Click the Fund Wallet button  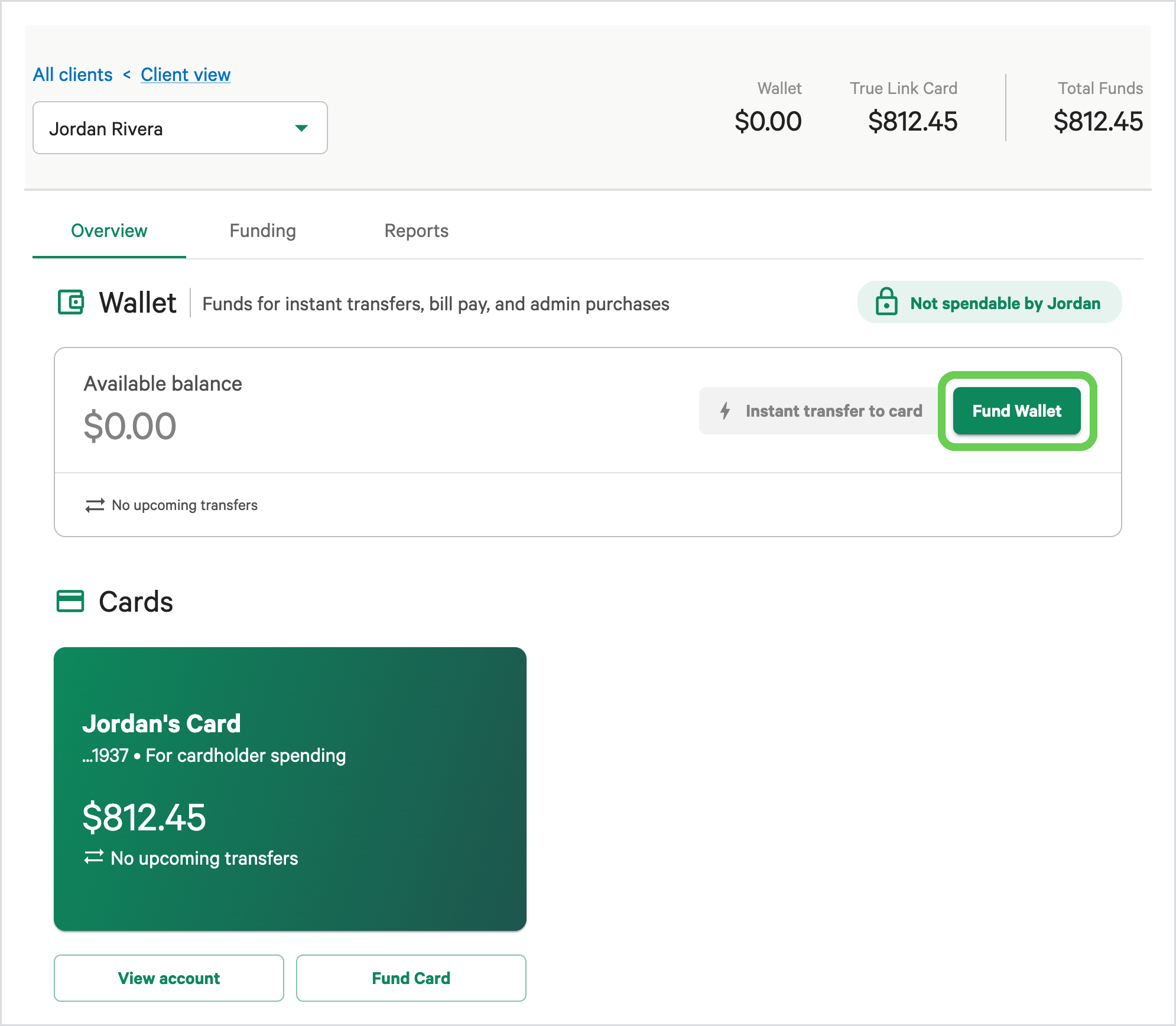coord(1016,411)
